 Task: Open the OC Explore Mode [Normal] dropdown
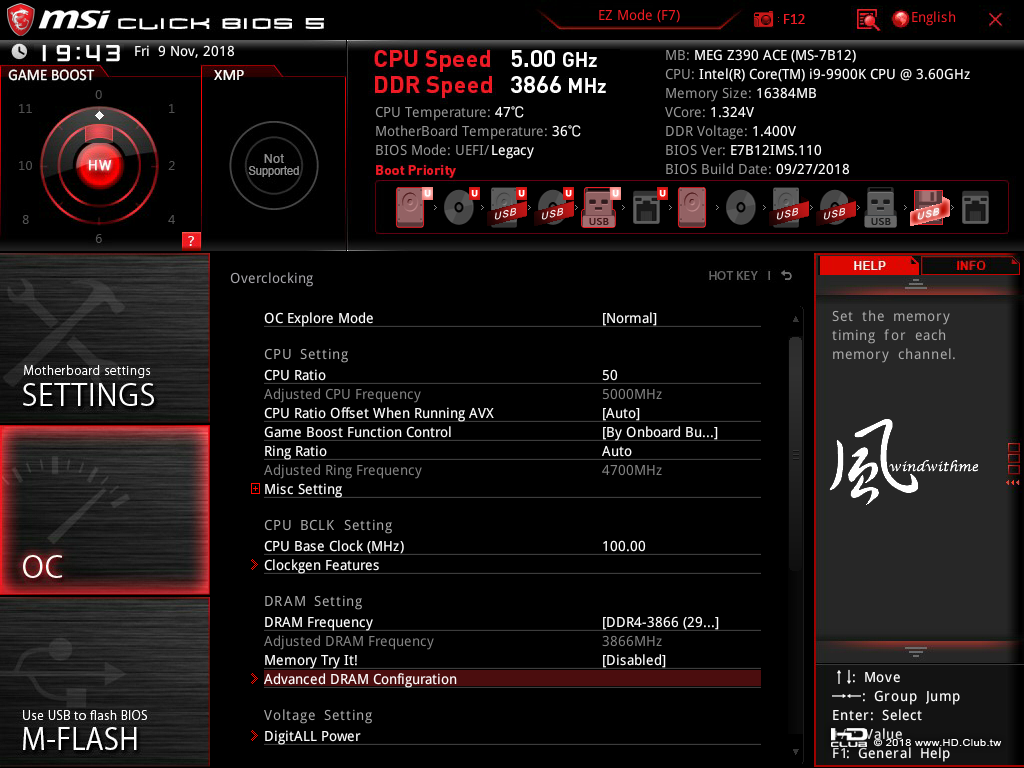(630, 318)
